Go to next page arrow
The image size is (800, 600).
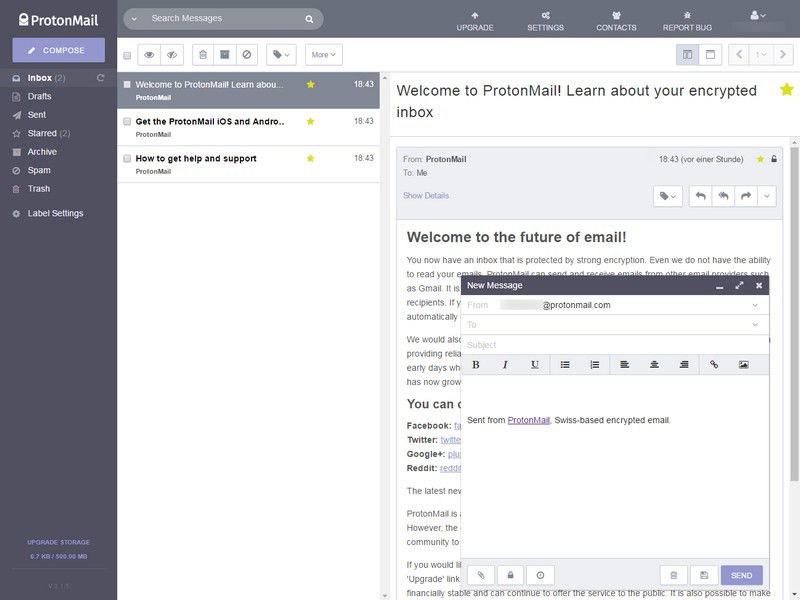point(783,55)
